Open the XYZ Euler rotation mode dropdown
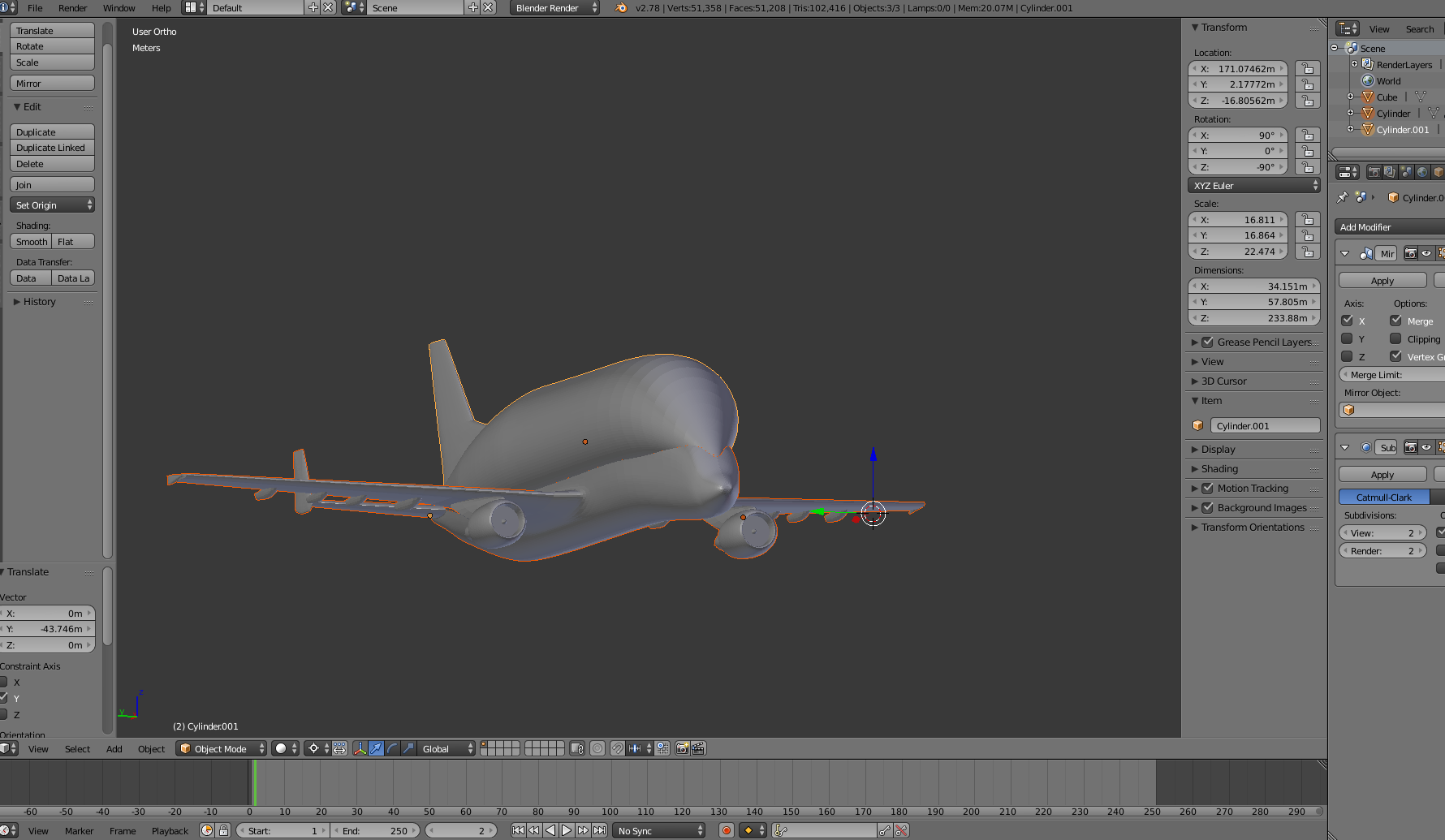Screen dimensions: 1445x840 1253,186
